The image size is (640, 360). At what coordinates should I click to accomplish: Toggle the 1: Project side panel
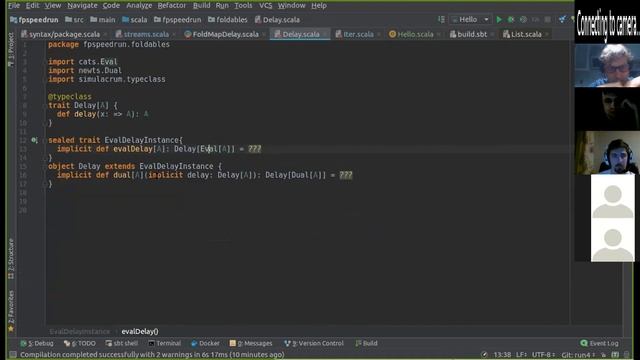tap(11, 50)
